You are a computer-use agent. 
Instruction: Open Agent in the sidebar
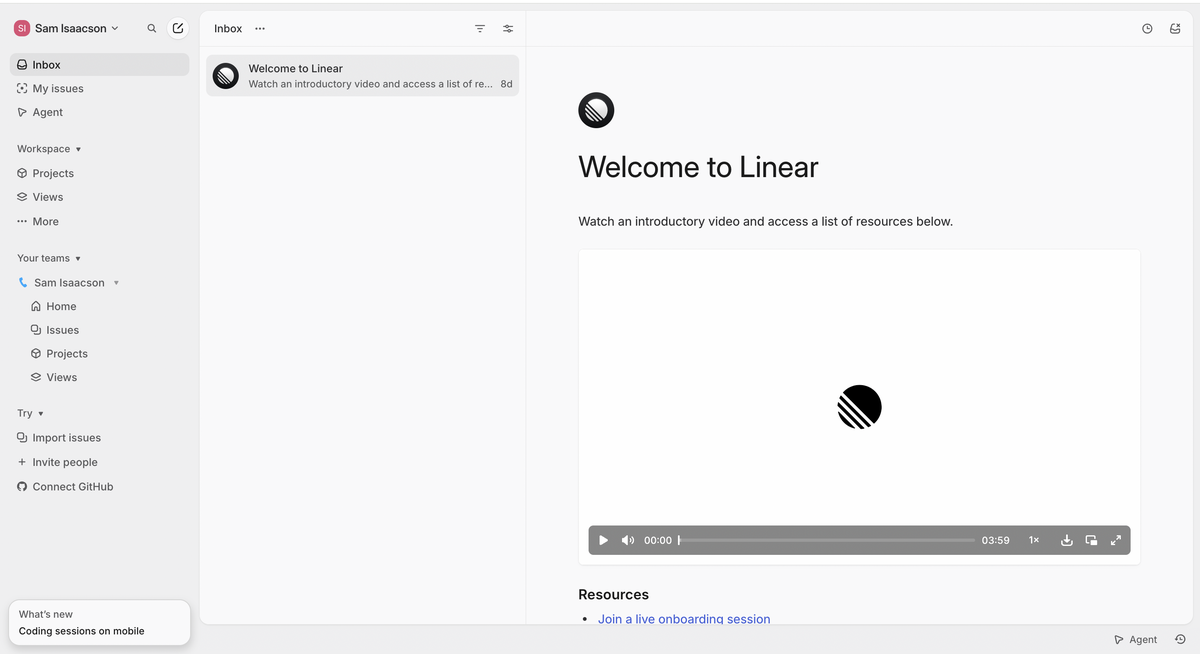pos(99,113)
